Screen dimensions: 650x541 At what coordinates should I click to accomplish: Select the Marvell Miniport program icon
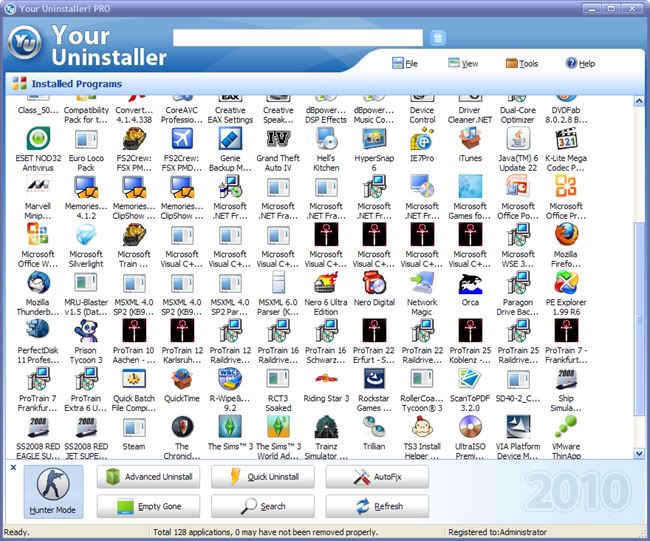[38, 187]
